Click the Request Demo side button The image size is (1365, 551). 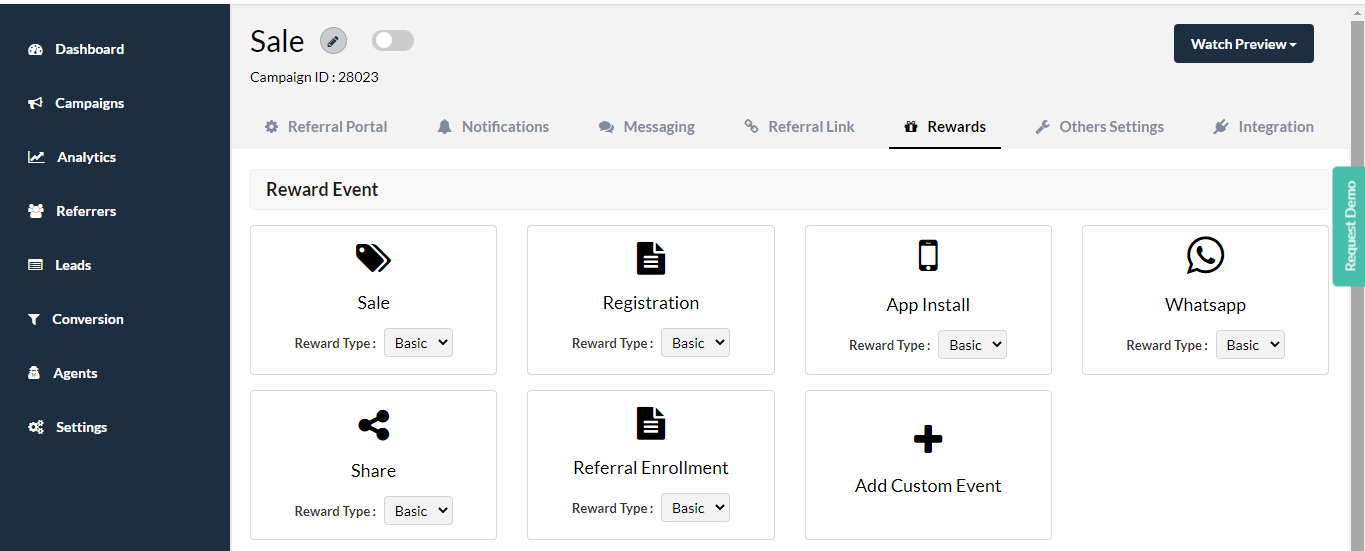[x=1349, y=226]
